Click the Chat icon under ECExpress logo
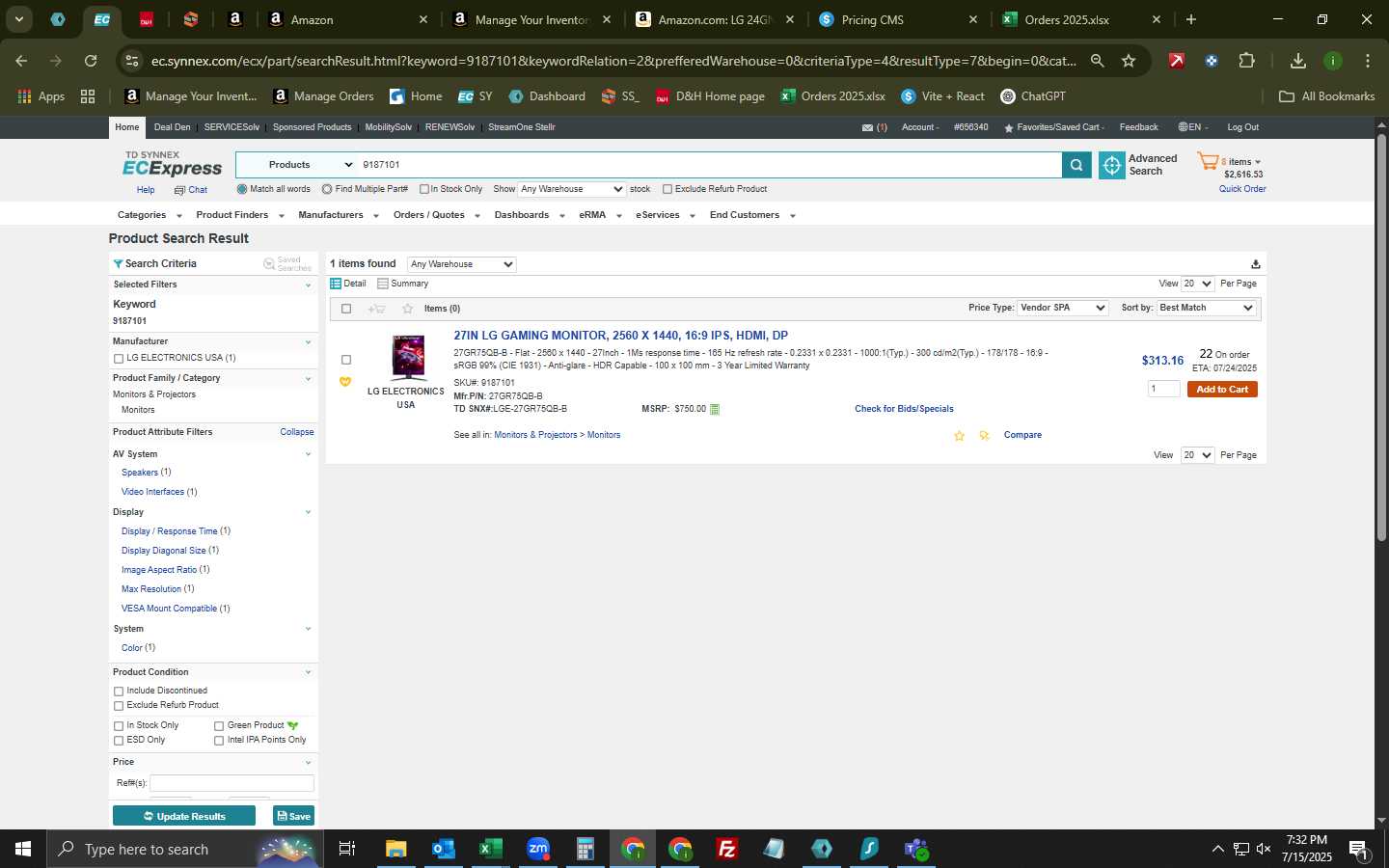This screenshot has height=868, width=1389. click(x=179, y=190)
